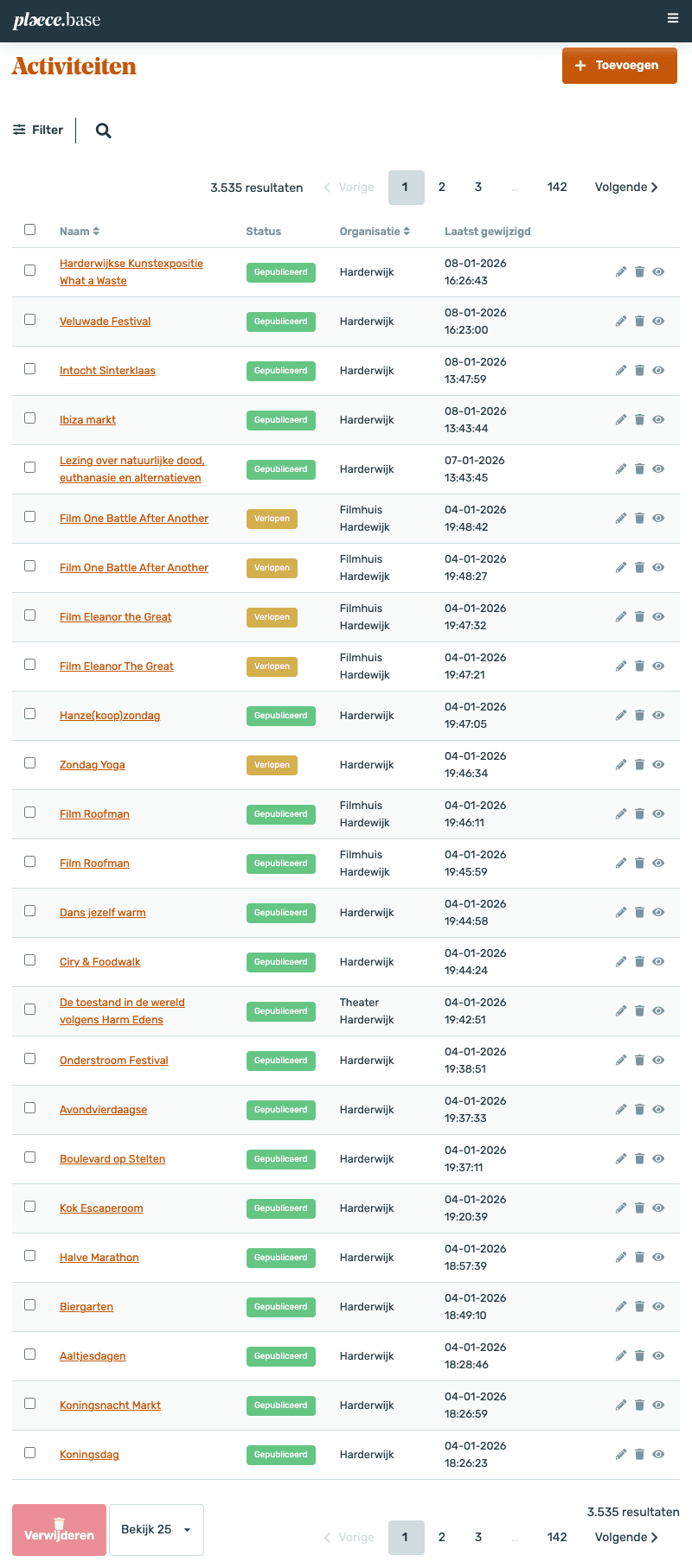
Task: Jump to page 142 in bottom pagination
Action: [557, 1537]
